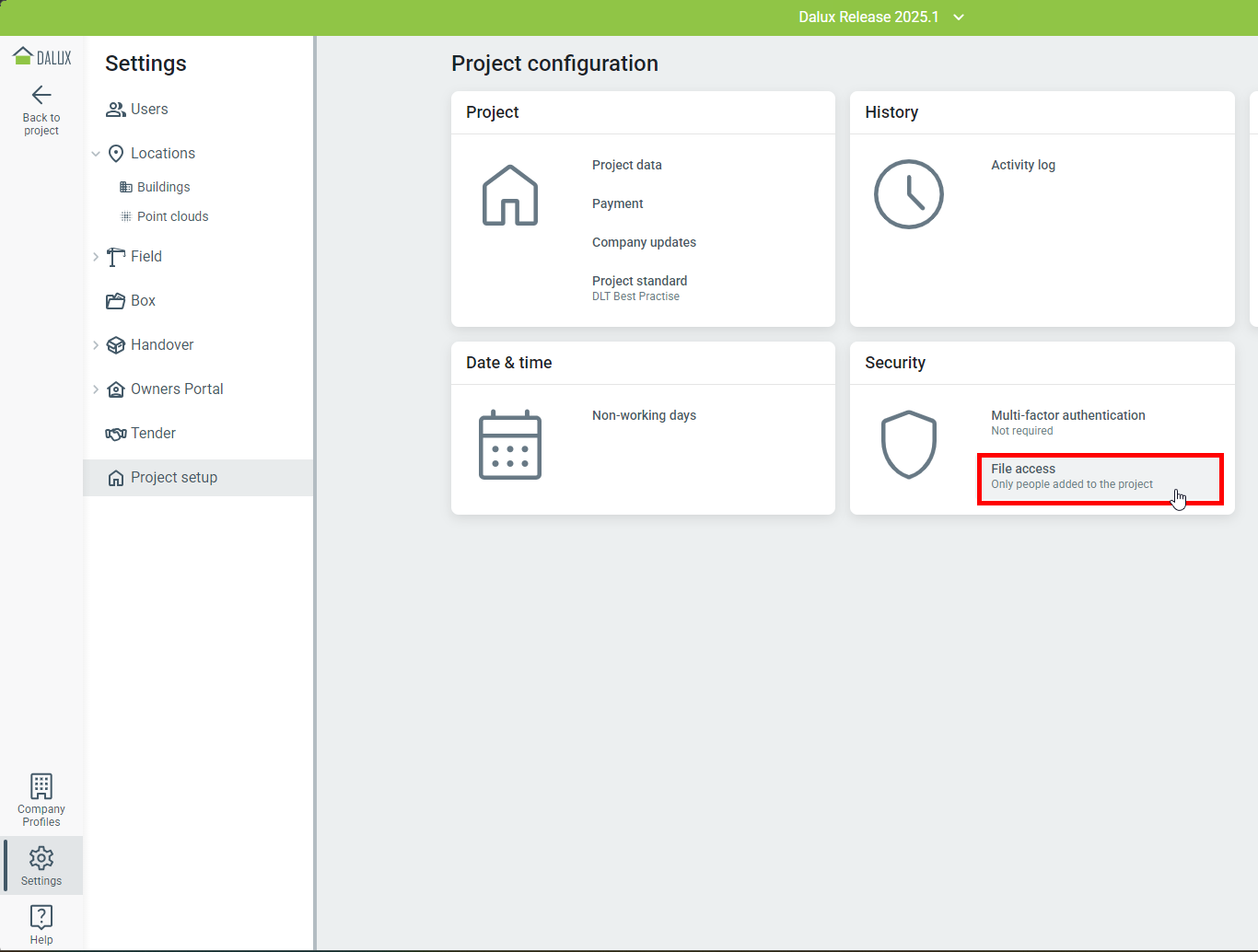Viewport: 1258px width, 952px height.
Task: Expand the Owners Portal section chevron
Action: pos(96,389)
